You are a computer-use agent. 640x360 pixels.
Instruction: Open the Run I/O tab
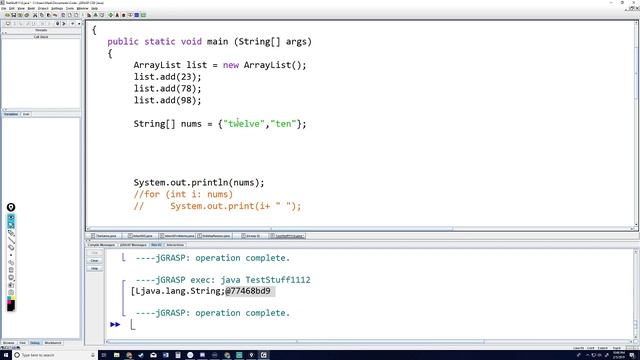156,245
